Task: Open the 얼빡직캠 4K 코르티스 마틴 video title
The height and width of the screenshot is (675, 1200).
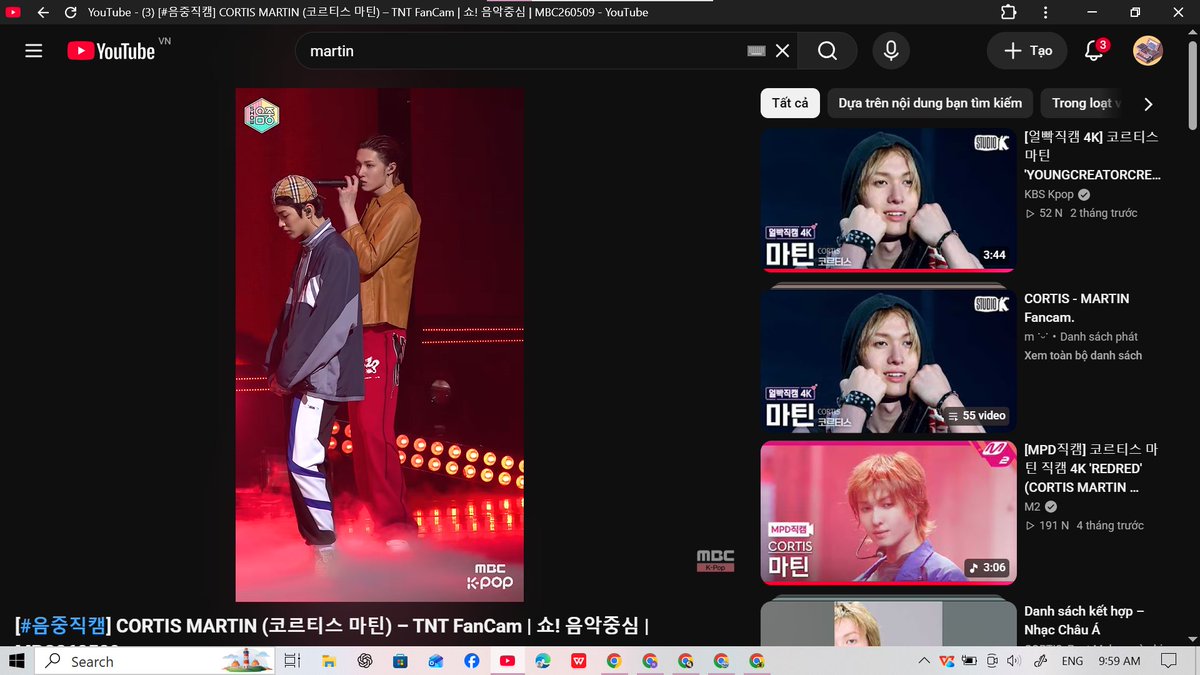Action: pos(1092,155)
